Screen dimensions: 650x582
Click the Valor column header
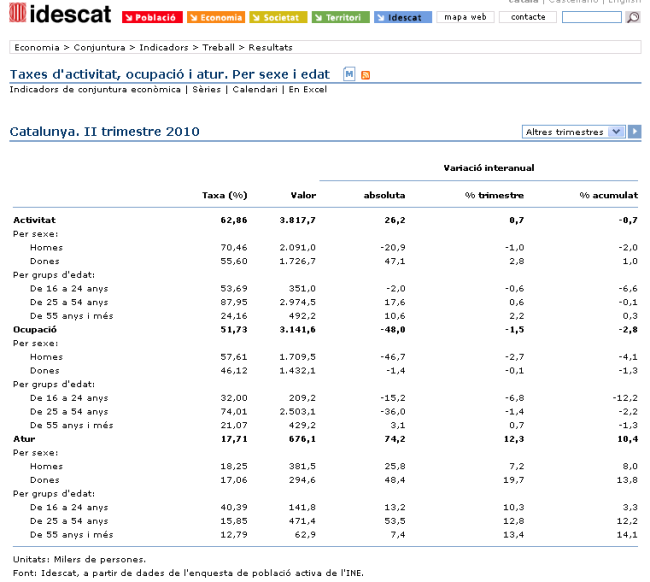click(303, 195)
